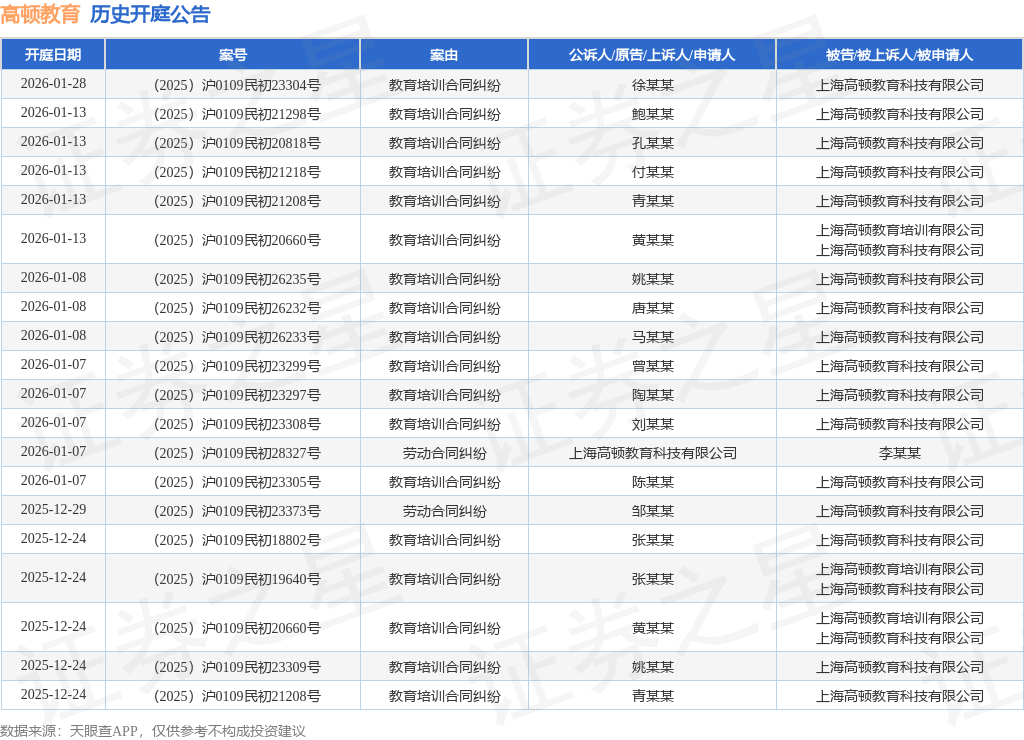Select case number 沪0109民初23305号
Image resolution: width=1024 pixels, height=740 pixels.
[237, 482]
